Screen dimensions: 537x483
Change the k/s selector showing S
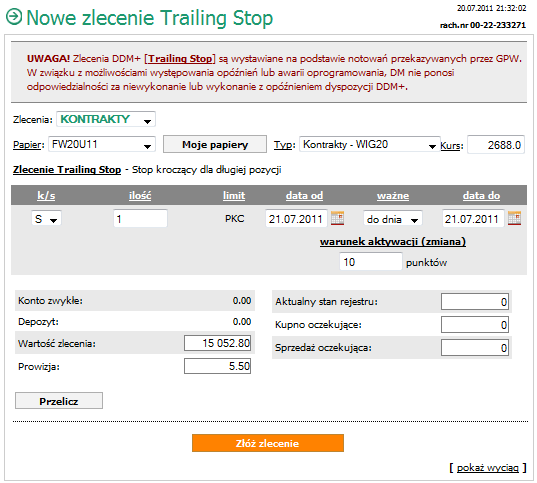click(46, 219)
